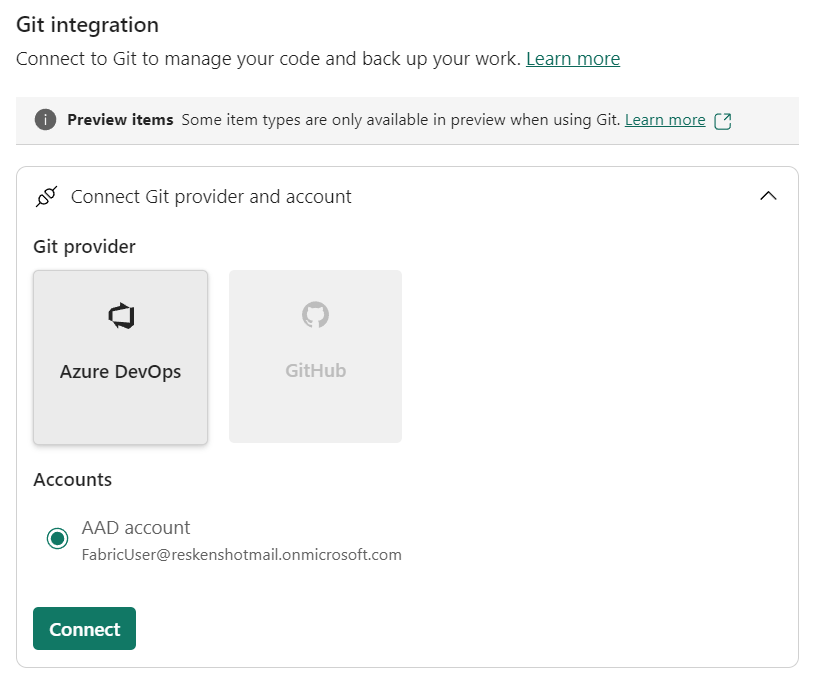
Task: Click the Git integration heading
Action: (87, 25)
